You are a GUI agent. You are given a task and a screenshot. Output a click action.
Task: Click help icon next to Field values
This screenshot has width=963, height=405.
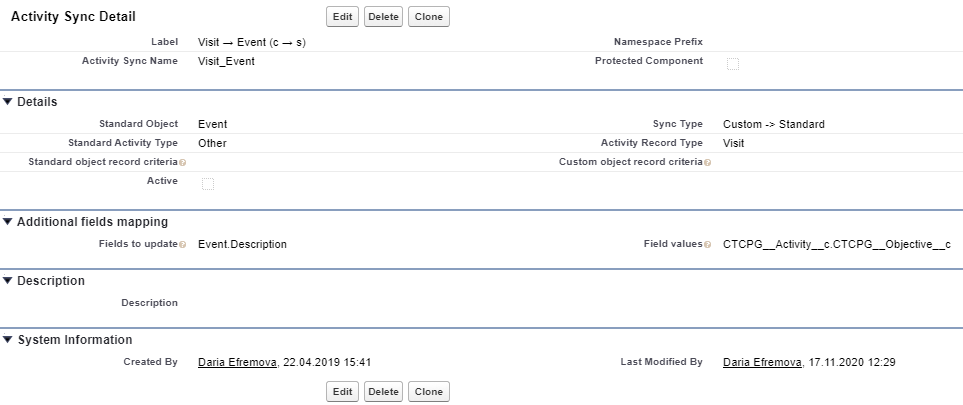[707, 244]
